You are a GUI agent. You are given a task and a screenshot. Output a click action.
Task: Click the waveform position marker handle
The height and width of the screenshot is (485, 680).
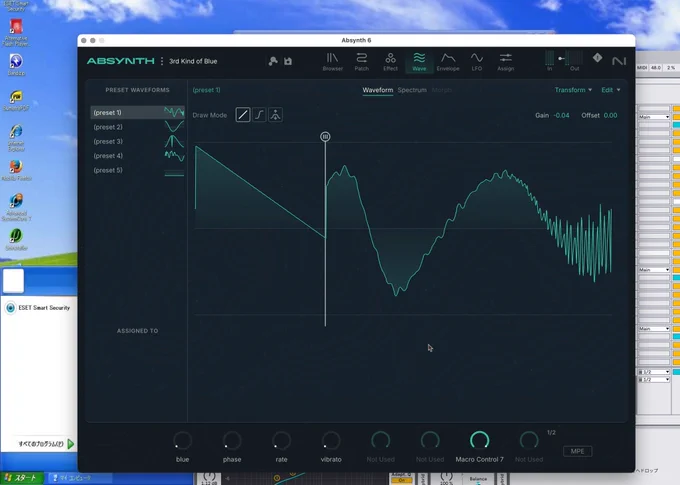coord(325,137)
